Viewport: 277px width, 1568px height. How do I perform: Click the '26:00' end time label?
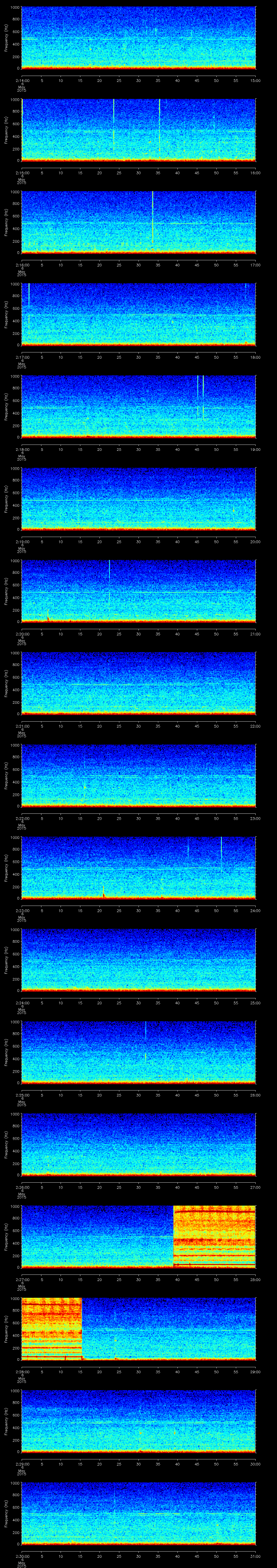point(256,1095)
